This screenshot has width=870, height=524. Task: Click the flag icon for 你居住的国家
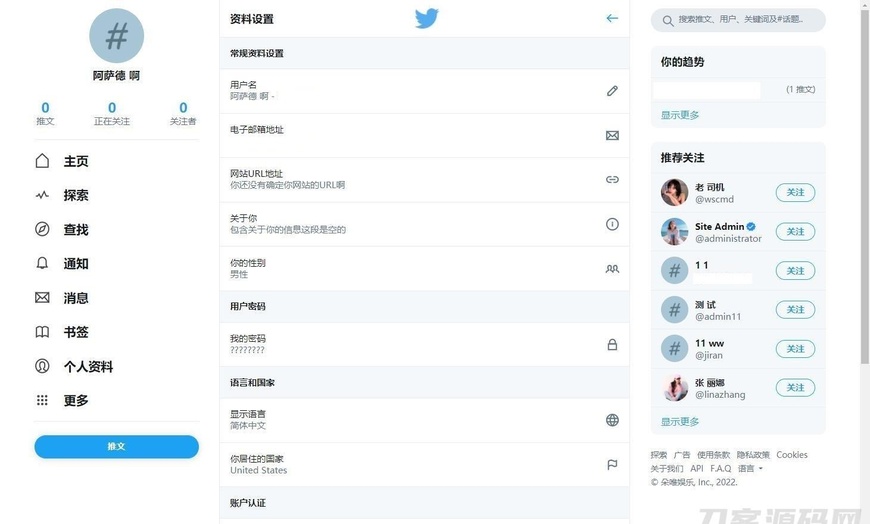pos(612,465)
